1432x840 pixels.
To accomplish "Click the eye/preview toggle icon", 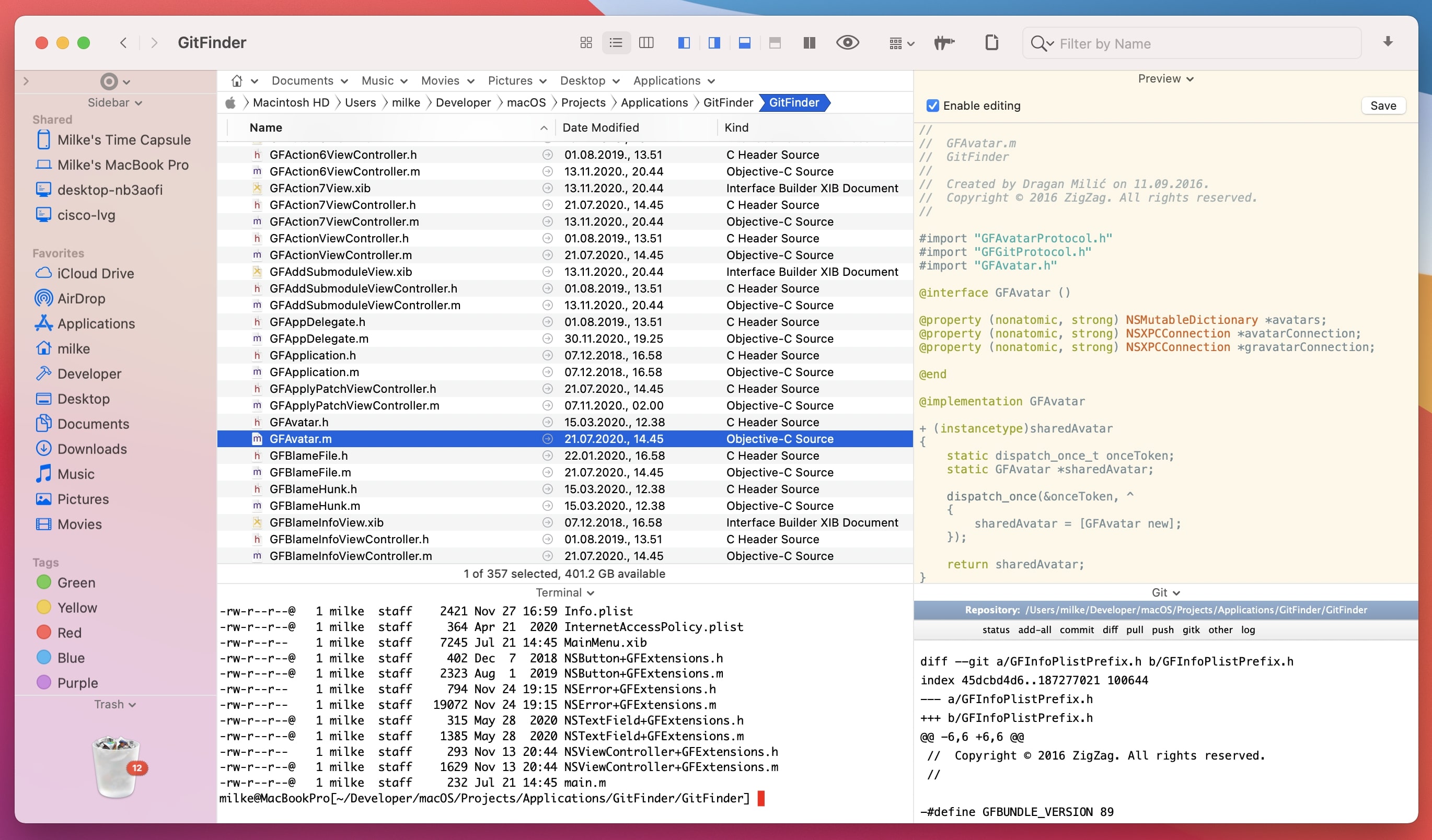I will tap(849, 43).
